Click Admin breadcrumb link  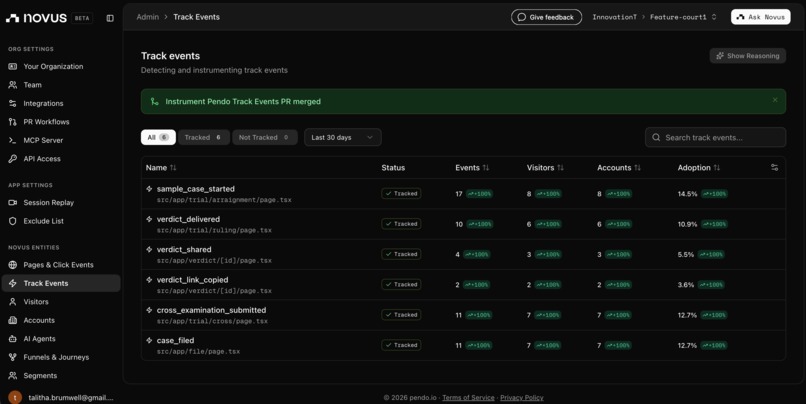[x=148, y=17]
